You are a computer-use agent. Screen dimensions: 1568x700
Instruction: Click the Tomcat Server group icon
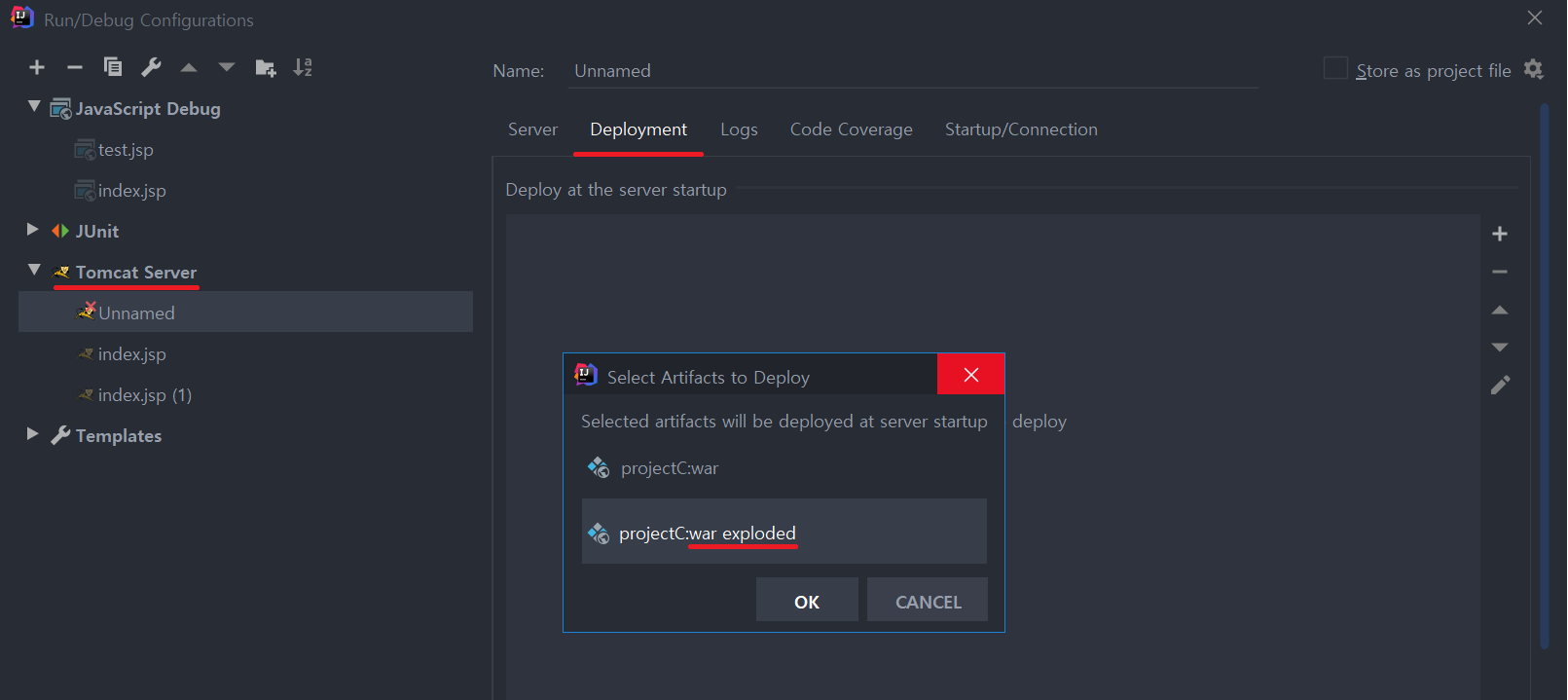coord(61,273)
